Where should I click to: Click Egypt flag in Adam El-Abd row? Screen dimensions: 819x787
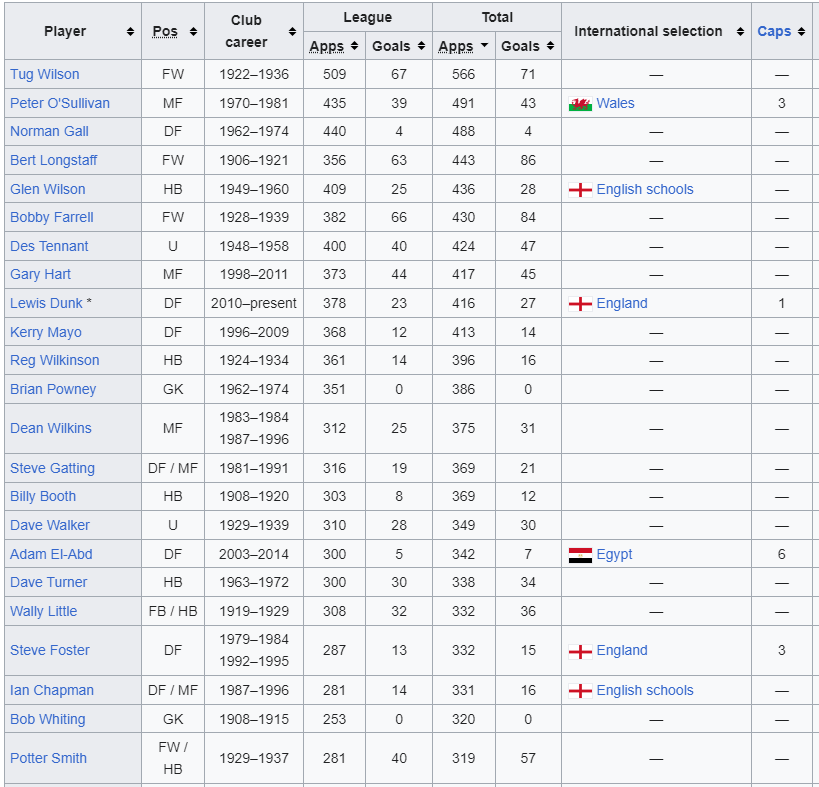click(580, 555)
